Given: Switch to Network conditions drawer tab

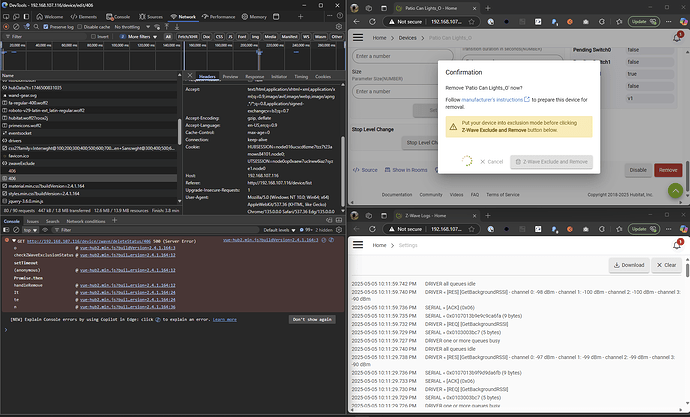Looking at the screenshot, I should (x=86, y=221).
